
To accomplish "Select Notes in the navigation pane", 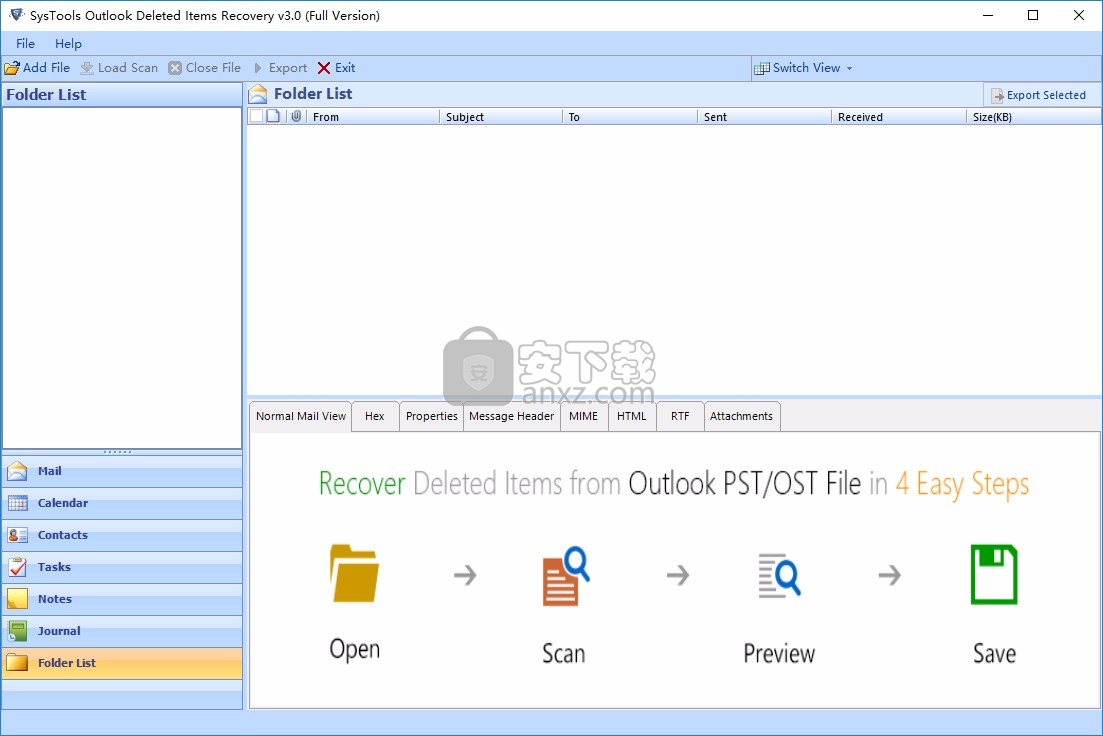I will click(x=122, y=599).
